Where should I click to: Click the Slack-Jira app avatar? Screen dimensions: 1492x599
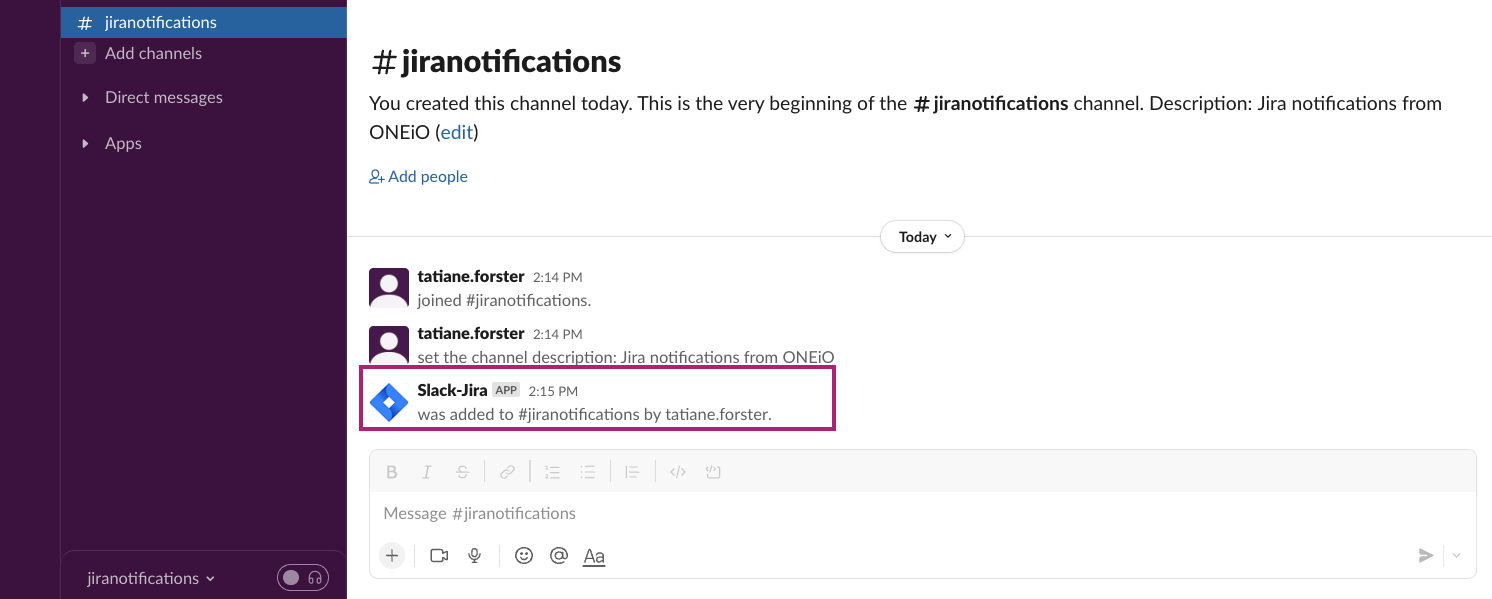389,403
